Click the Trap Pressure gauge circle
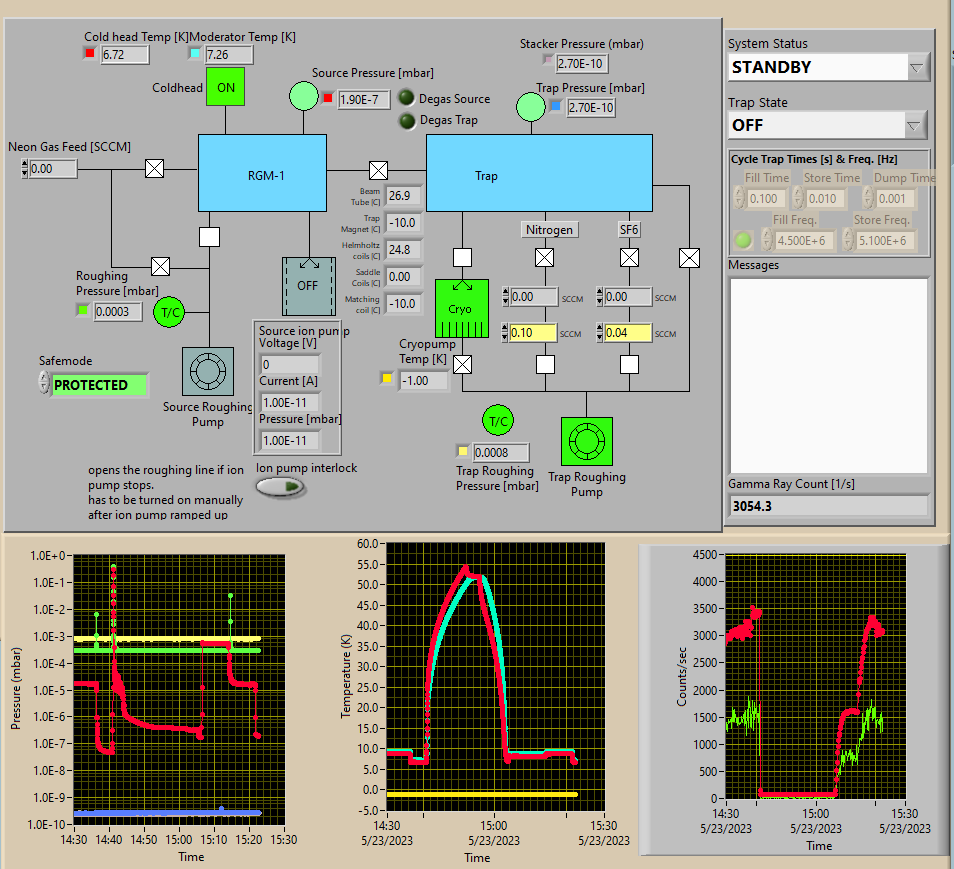The height and width of the screenshot is (869, 954). point(530,106)
